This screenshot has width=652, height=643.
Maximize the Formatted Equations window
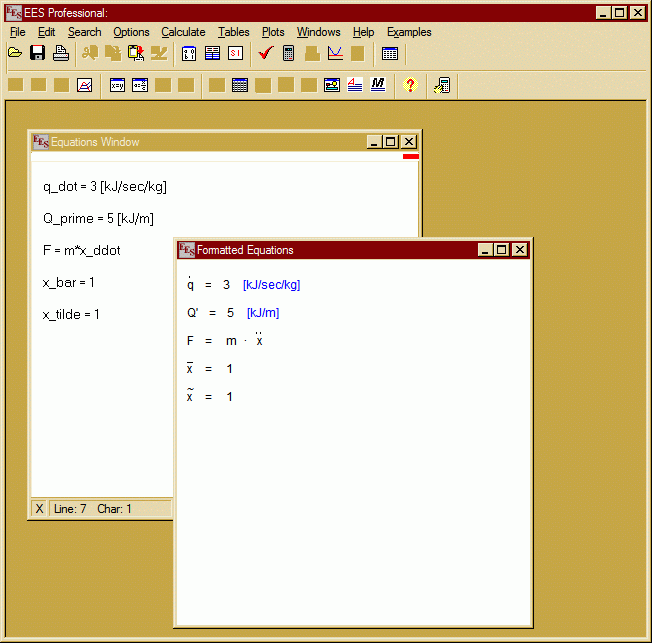[x=502, y=250]
